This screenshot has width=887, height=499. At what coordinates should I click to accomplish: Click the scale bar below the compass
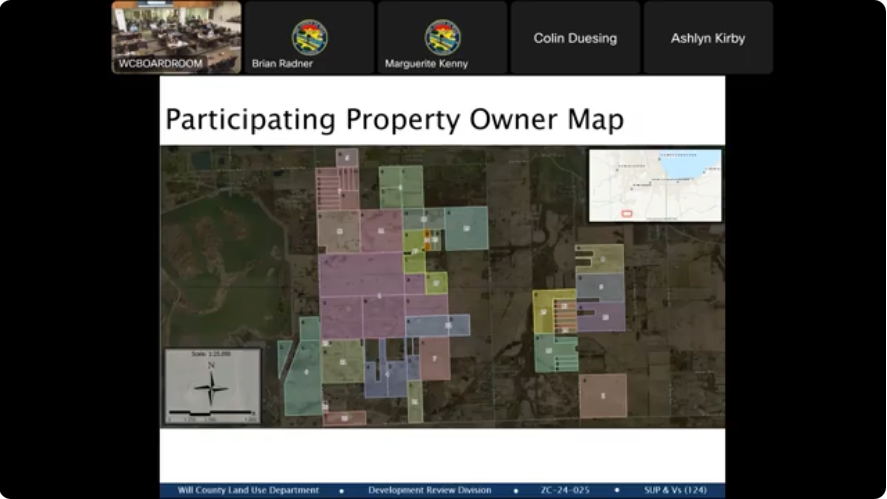[211, 413]
